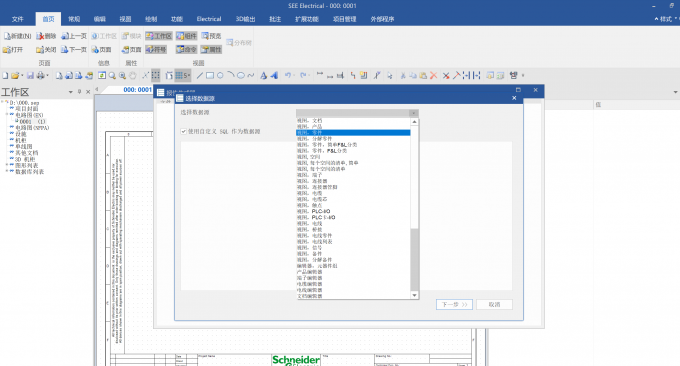Toggle the grid size 5 snap button
680x366 pixels.
[x=183, y=75]
